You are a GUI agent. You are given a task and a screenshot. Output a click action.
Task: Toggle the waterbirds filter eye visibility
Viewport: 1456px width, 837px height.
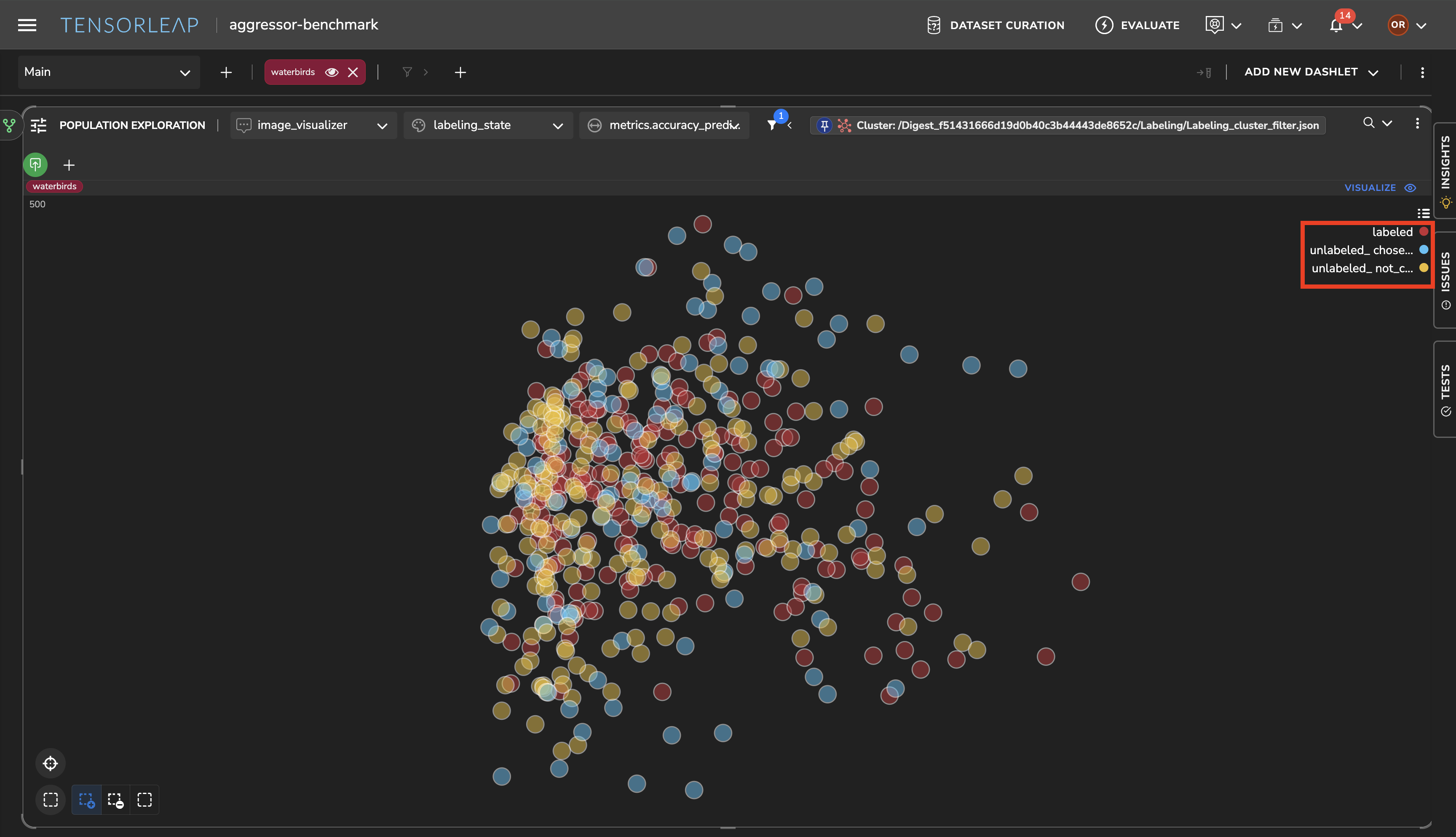(x=332, y=72)
